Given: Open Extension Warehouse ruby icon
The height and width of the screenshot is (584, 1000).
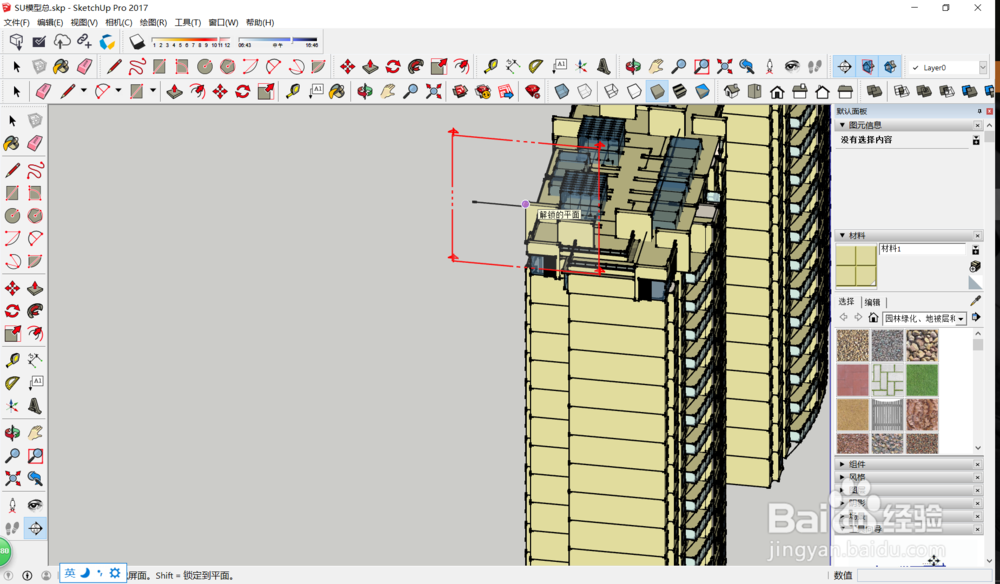Looking at the screenshot, I should (x=533, y=92).
